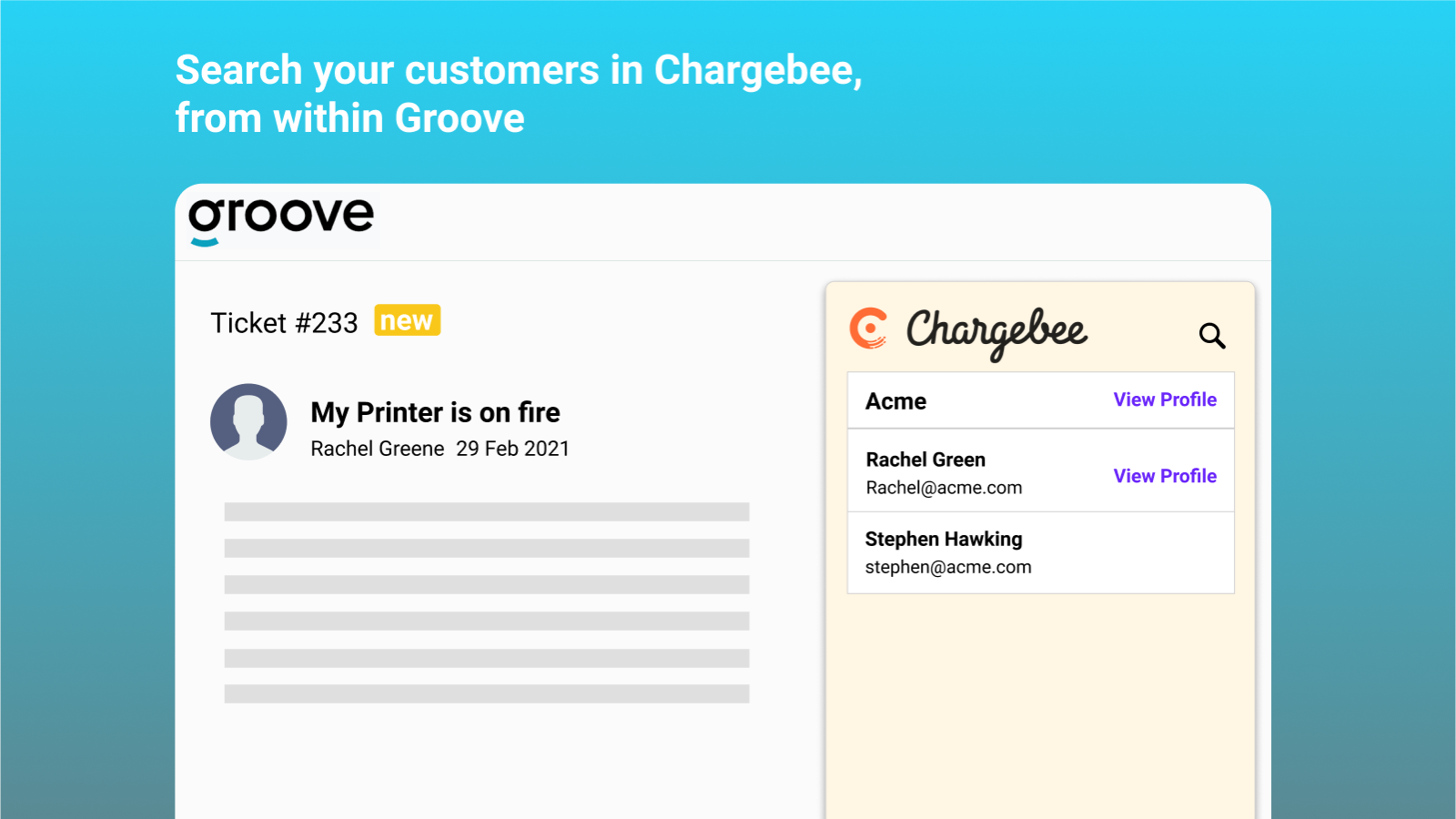Select Rachel Green in the customer list
Image resolution: width=1456 pixels, height=819 pixels.
[925, 460]
